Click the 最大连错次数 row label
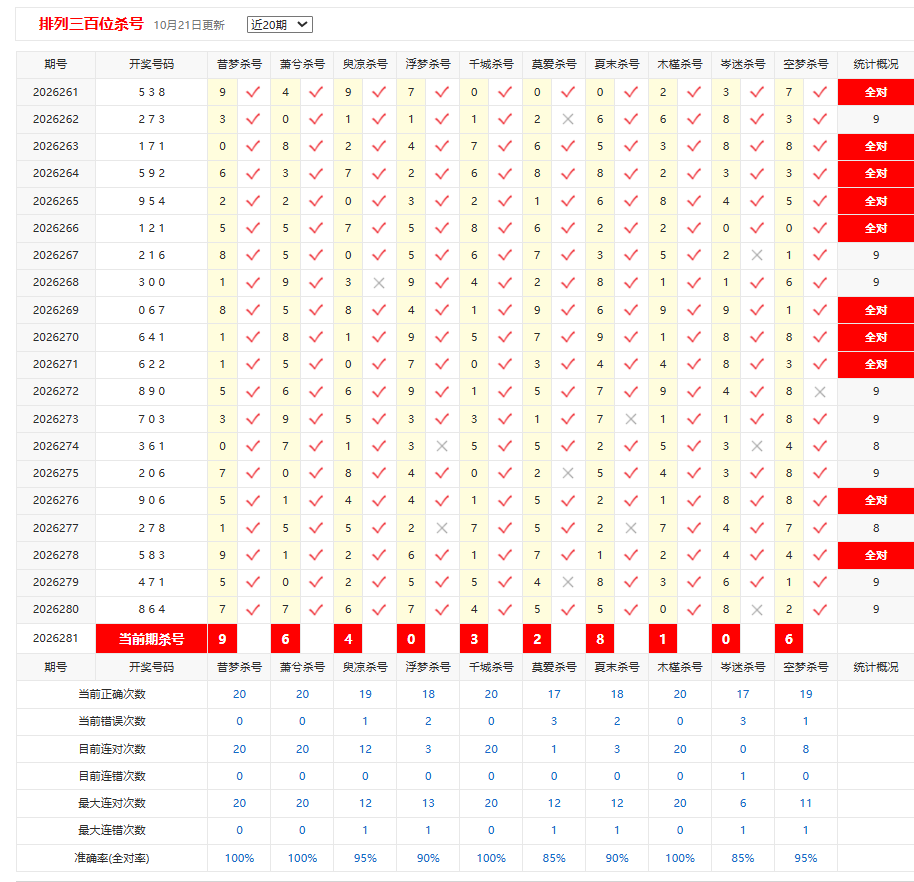914x882 pixels. click(112, 830)
